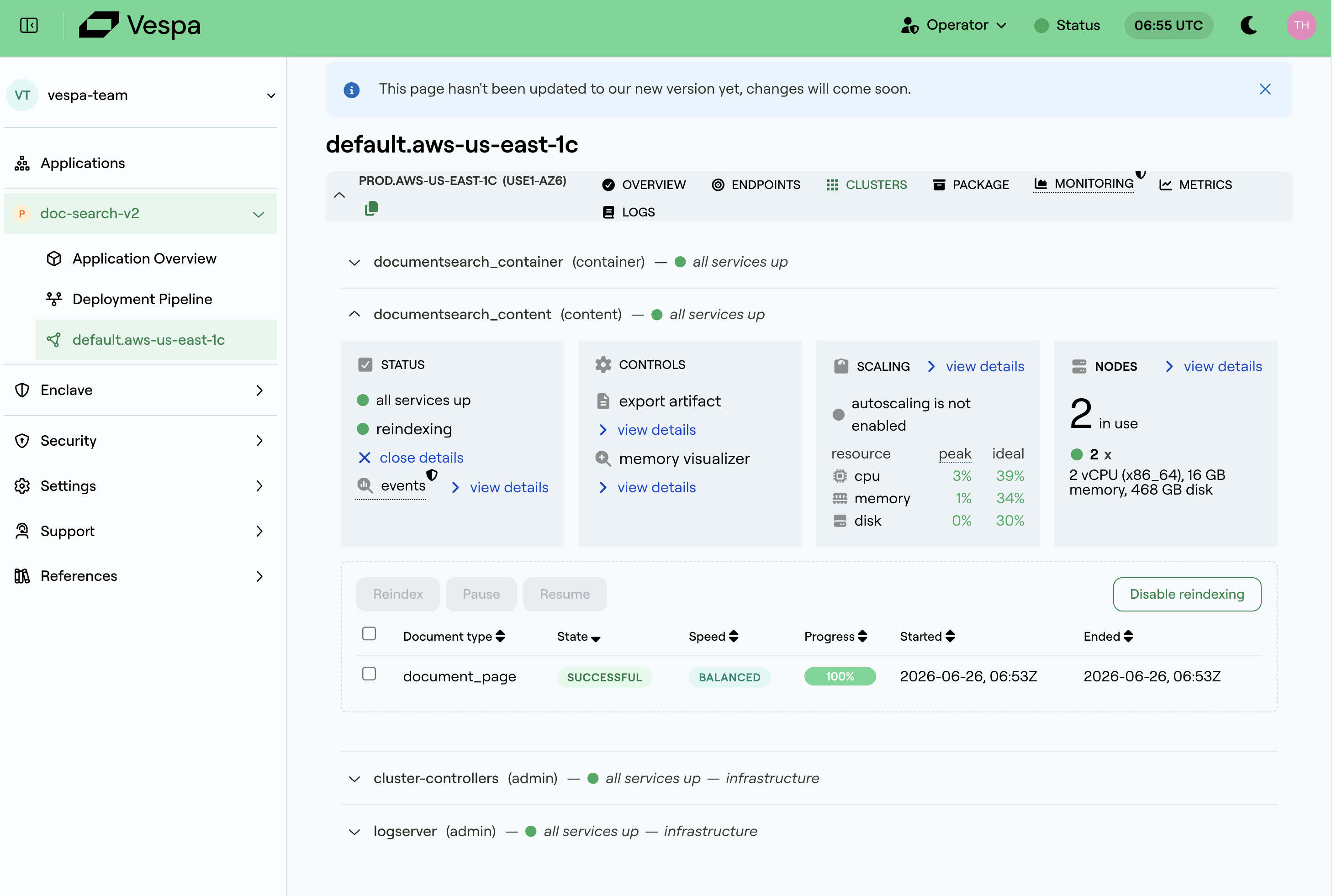Open SCALING view details link
The width and height of the screenshot is (1332, 896).
pos(976,366)
